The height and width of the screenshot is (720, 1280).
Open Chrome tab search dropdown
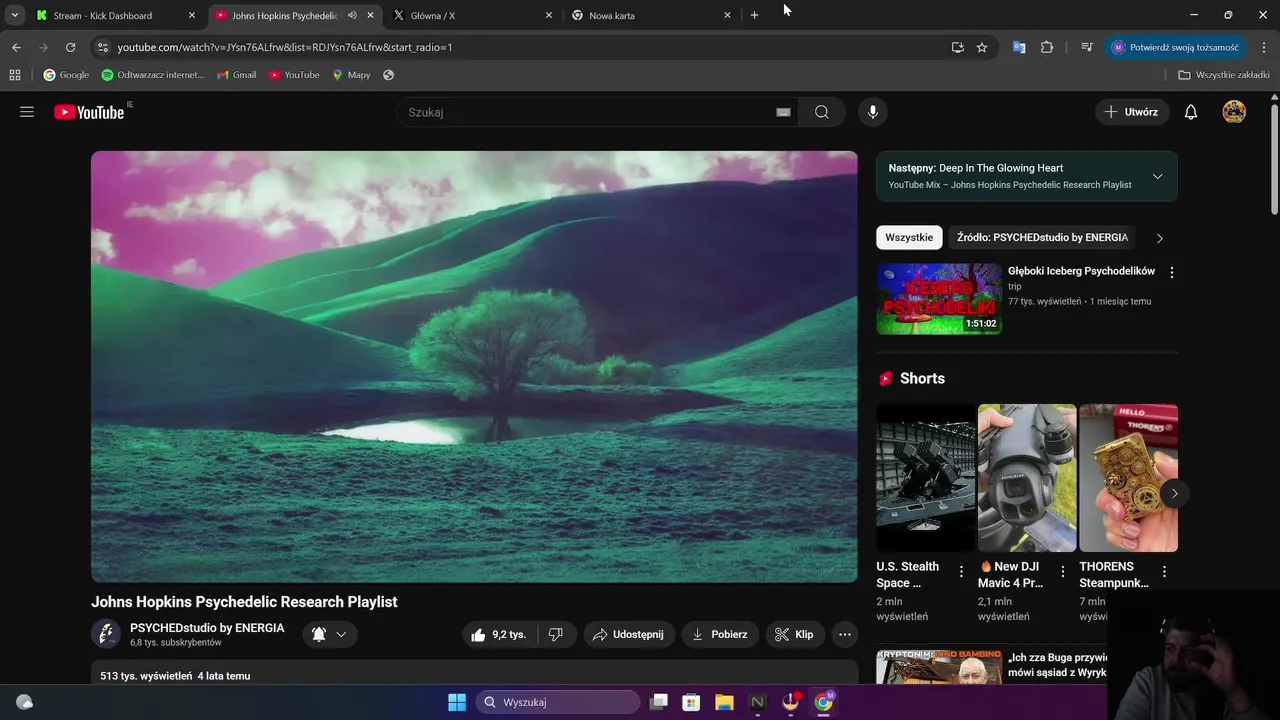click(14, 15)
